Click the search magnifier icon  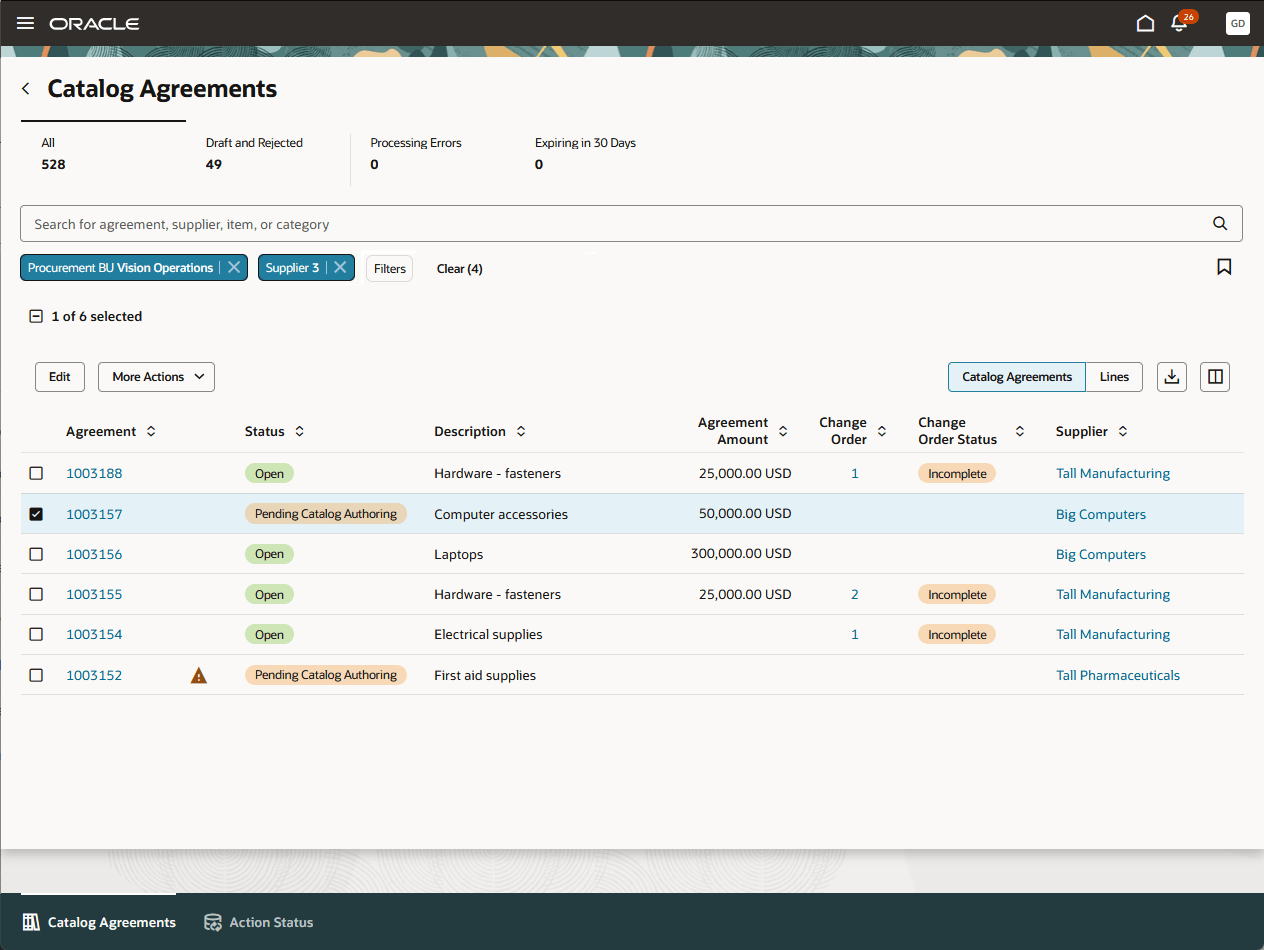1219,223
